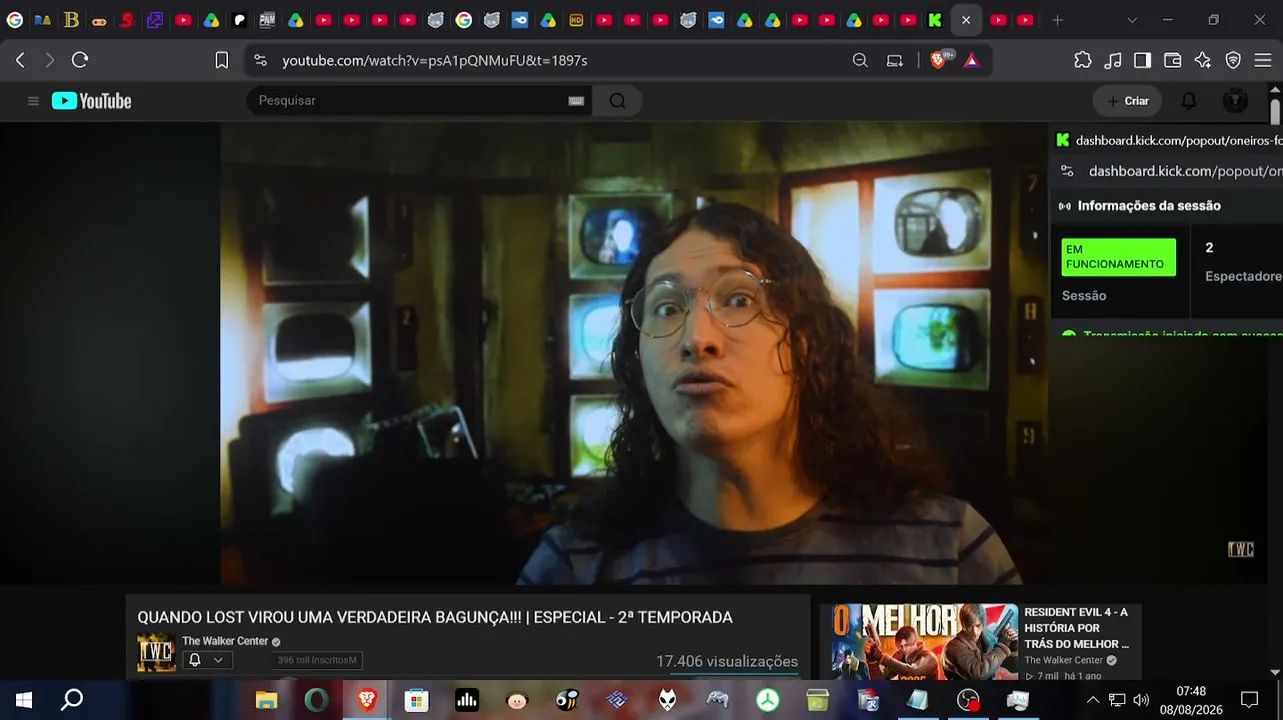
Task: Open the browser extensions puzzle icon
Action: 1083,60
